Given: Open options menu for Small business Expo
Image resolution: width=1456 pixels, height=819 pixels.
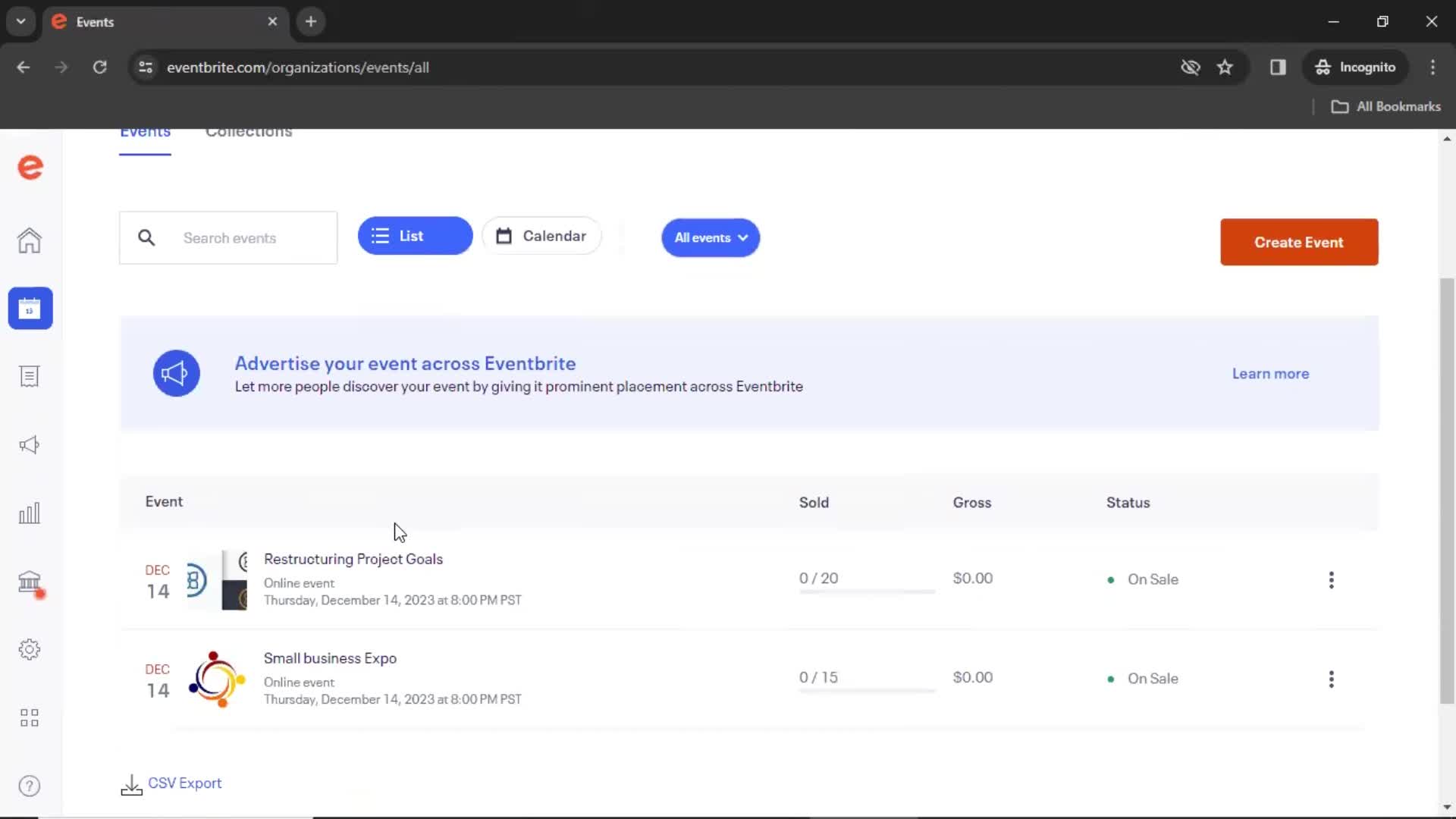Looking at the screenshot, I should [x=1331, y=679].
